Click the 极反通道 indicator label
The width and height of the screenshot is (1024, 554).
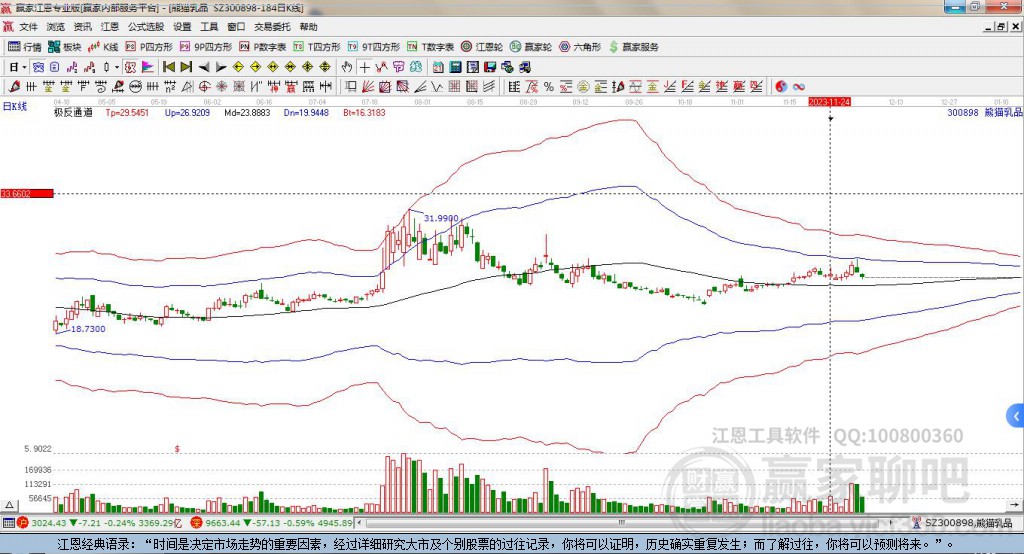73,112
